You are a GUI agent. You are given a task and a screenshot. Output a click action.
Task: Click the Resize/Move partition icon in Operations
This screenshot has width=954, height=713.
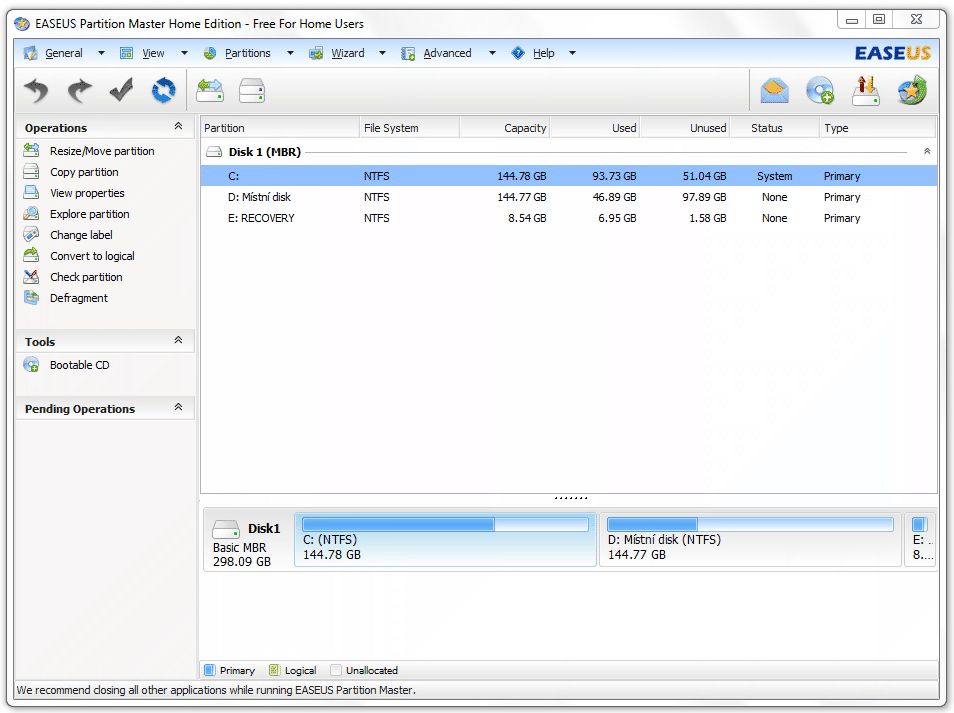(31, 150)
